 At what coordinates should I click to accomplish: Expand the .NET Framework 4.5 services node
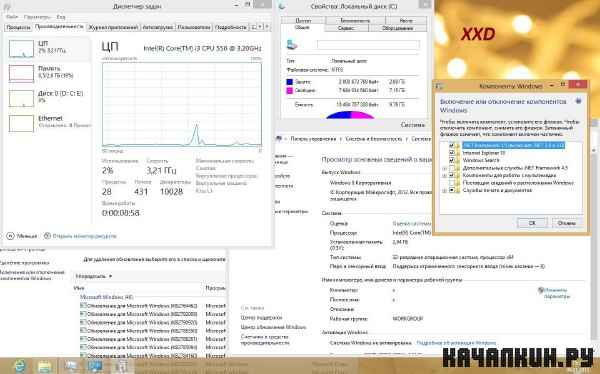[x=444, y=168]
